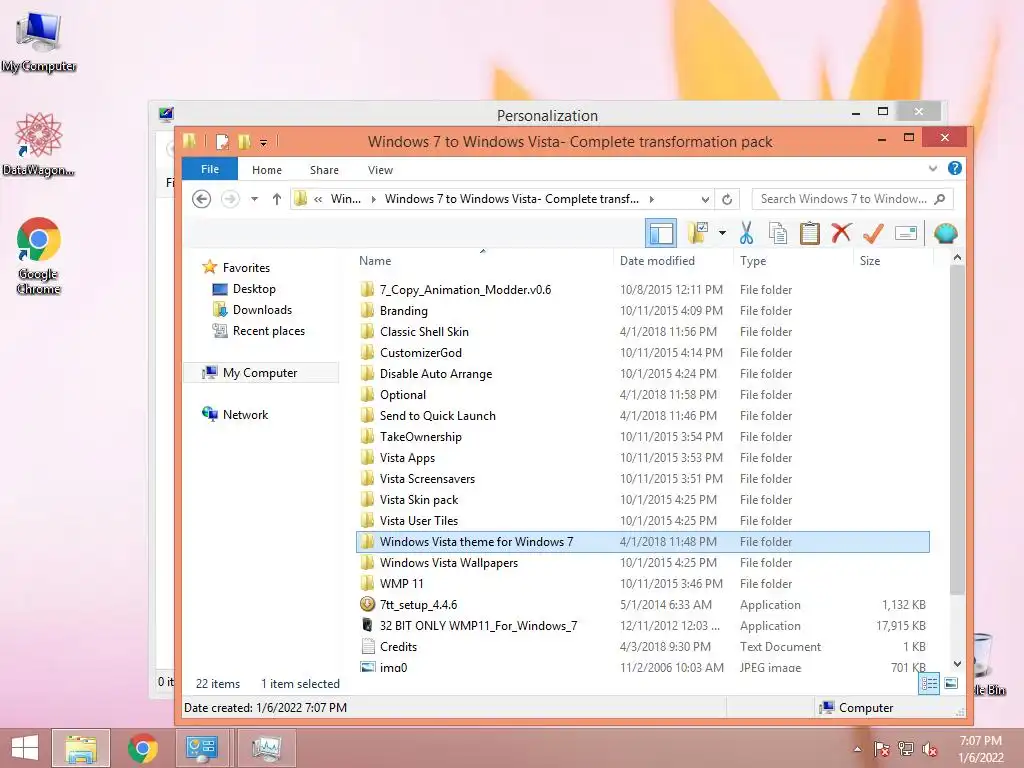Launch Google Chrome from the taskbar

(x=142, y=748)
